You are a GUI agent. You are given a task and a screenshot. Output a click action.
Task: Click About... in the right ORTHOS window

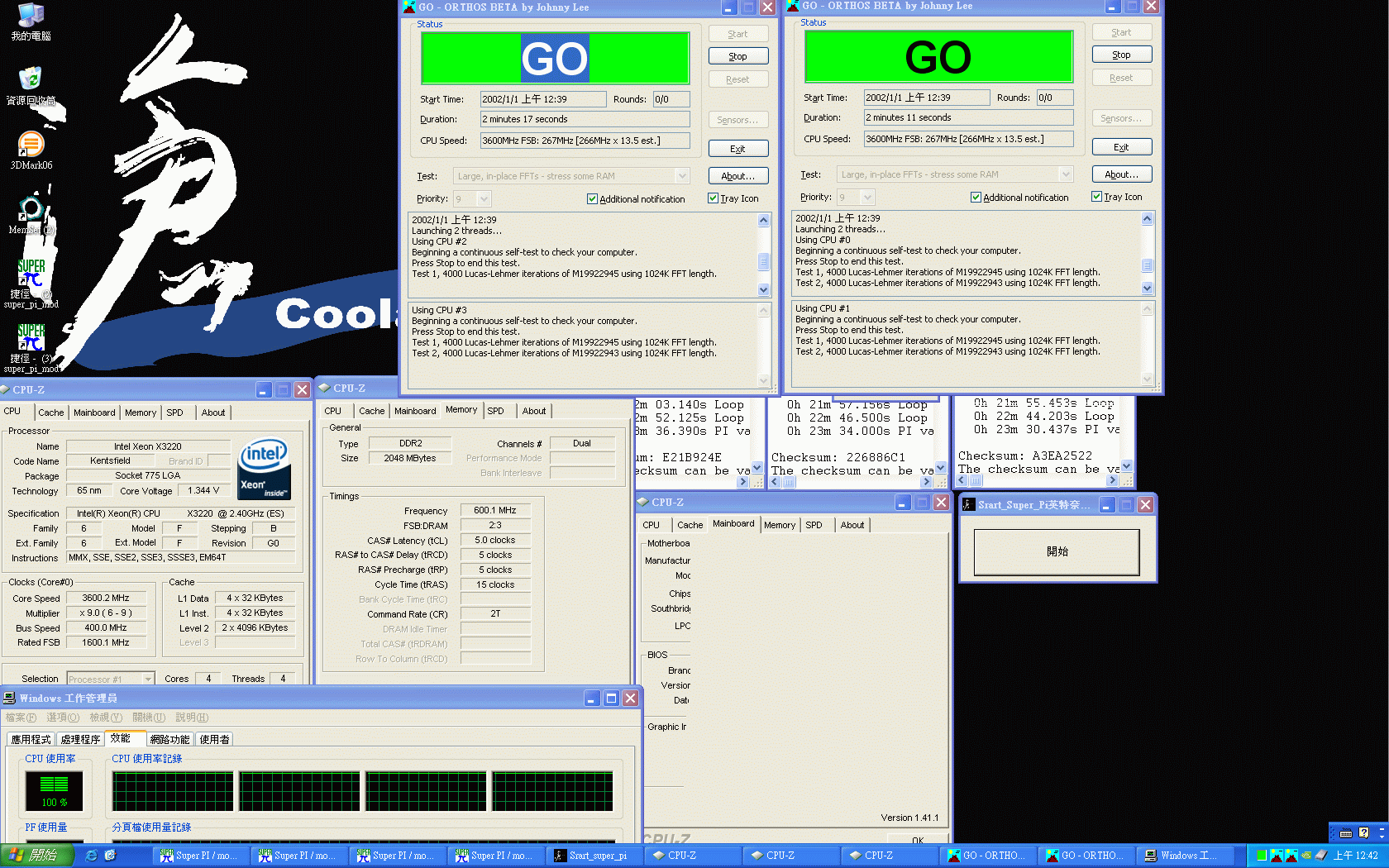[1122, 174]
